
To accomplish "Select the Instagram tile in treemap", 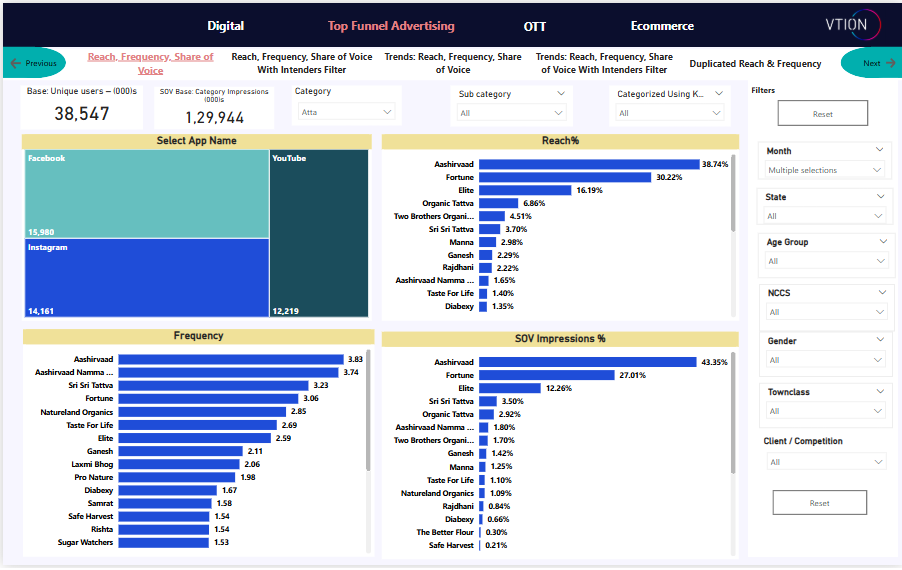I will pos(146,277).
